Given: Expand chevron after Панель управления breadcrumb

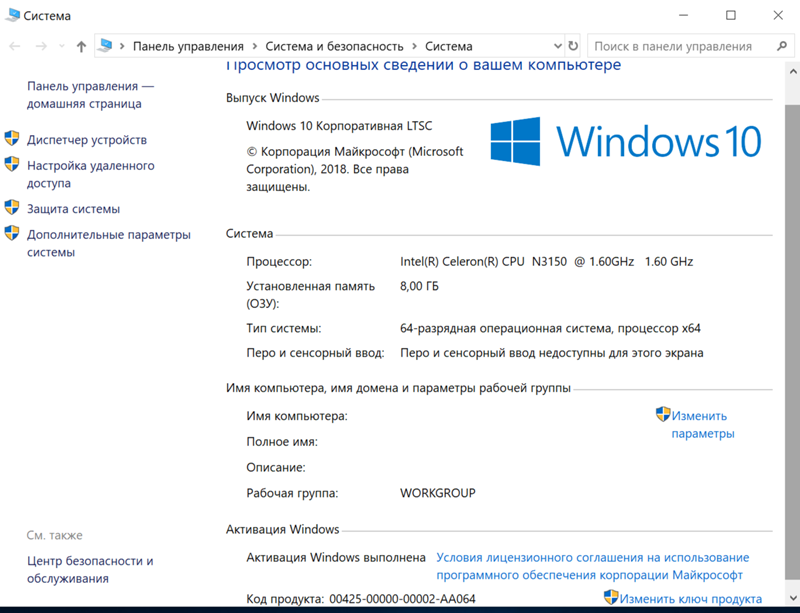Looking at the screenshot, I should pos(254,46).
